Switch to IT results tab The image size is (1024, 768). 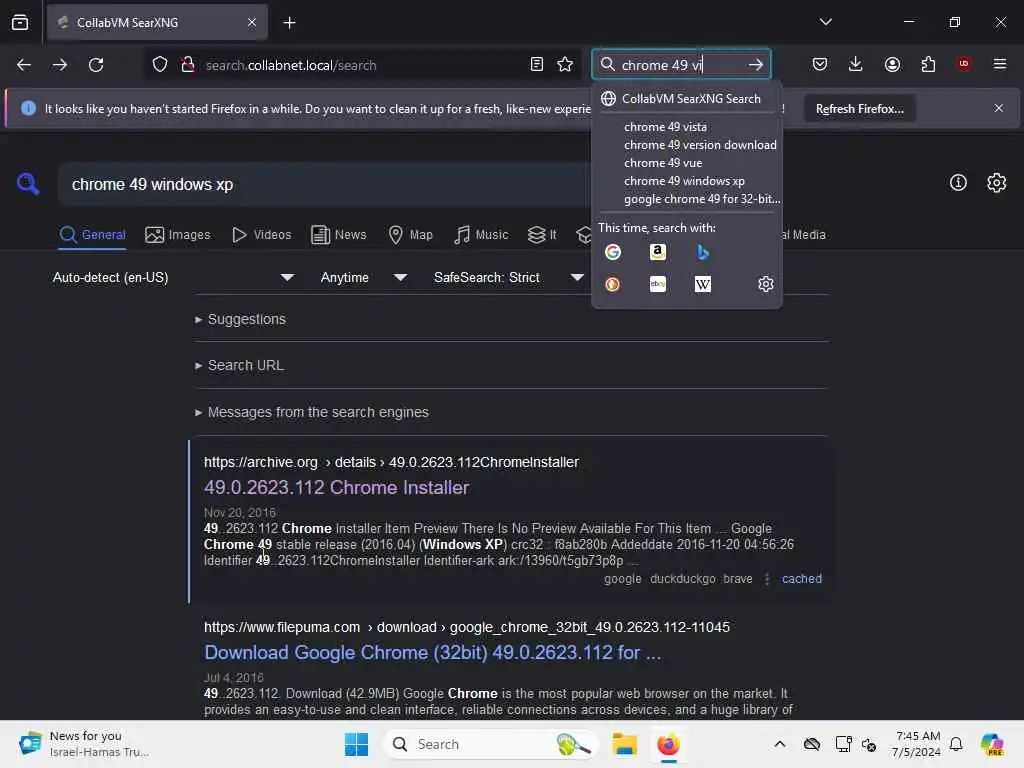pyautogui.click(x=542, y=235)
